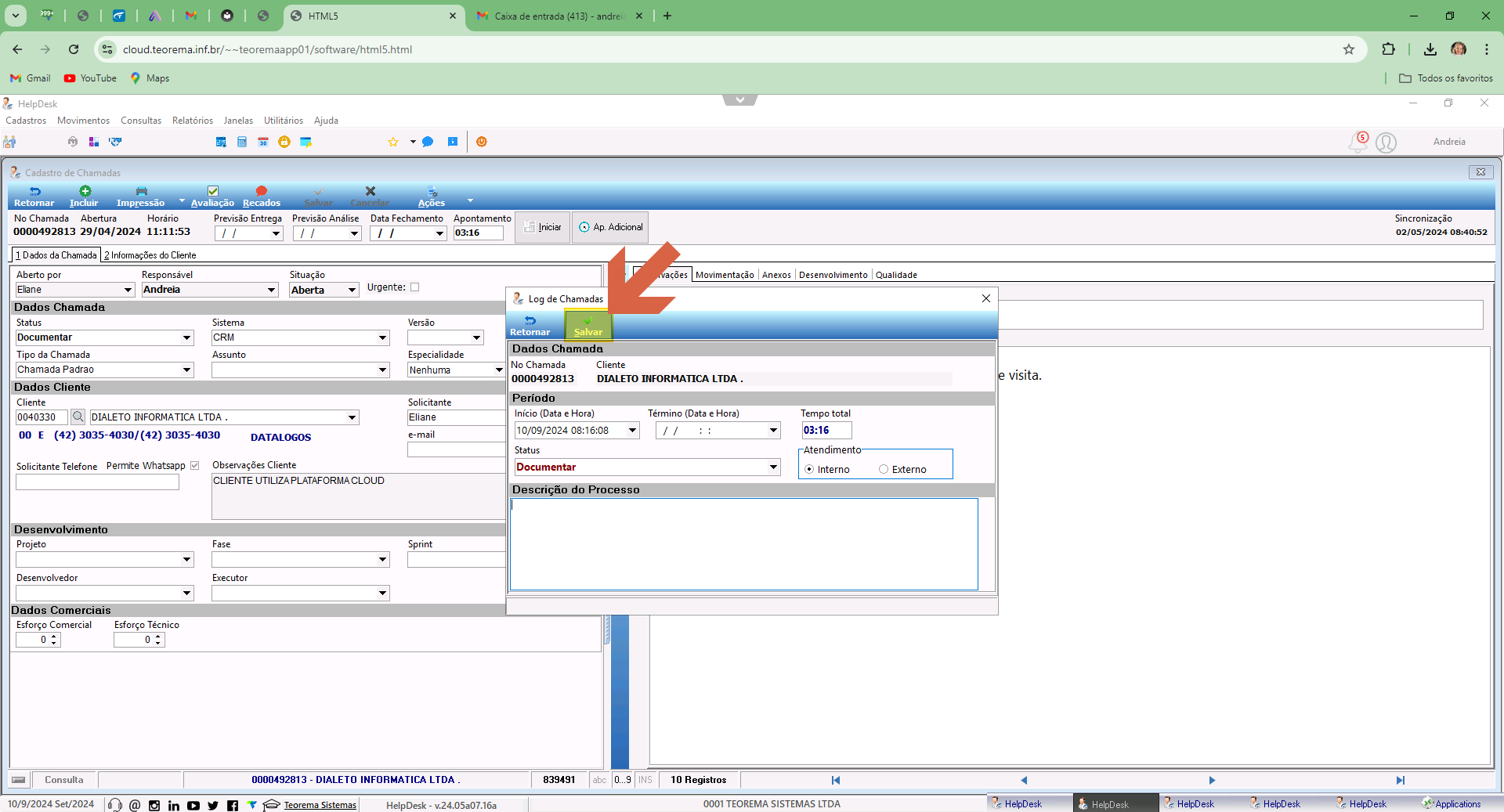Image resolution: width=1504 pixels, height=812 pixels.
Task: Expand the Sistema dropdown showing CRM
Action: (x=301, y=337)
